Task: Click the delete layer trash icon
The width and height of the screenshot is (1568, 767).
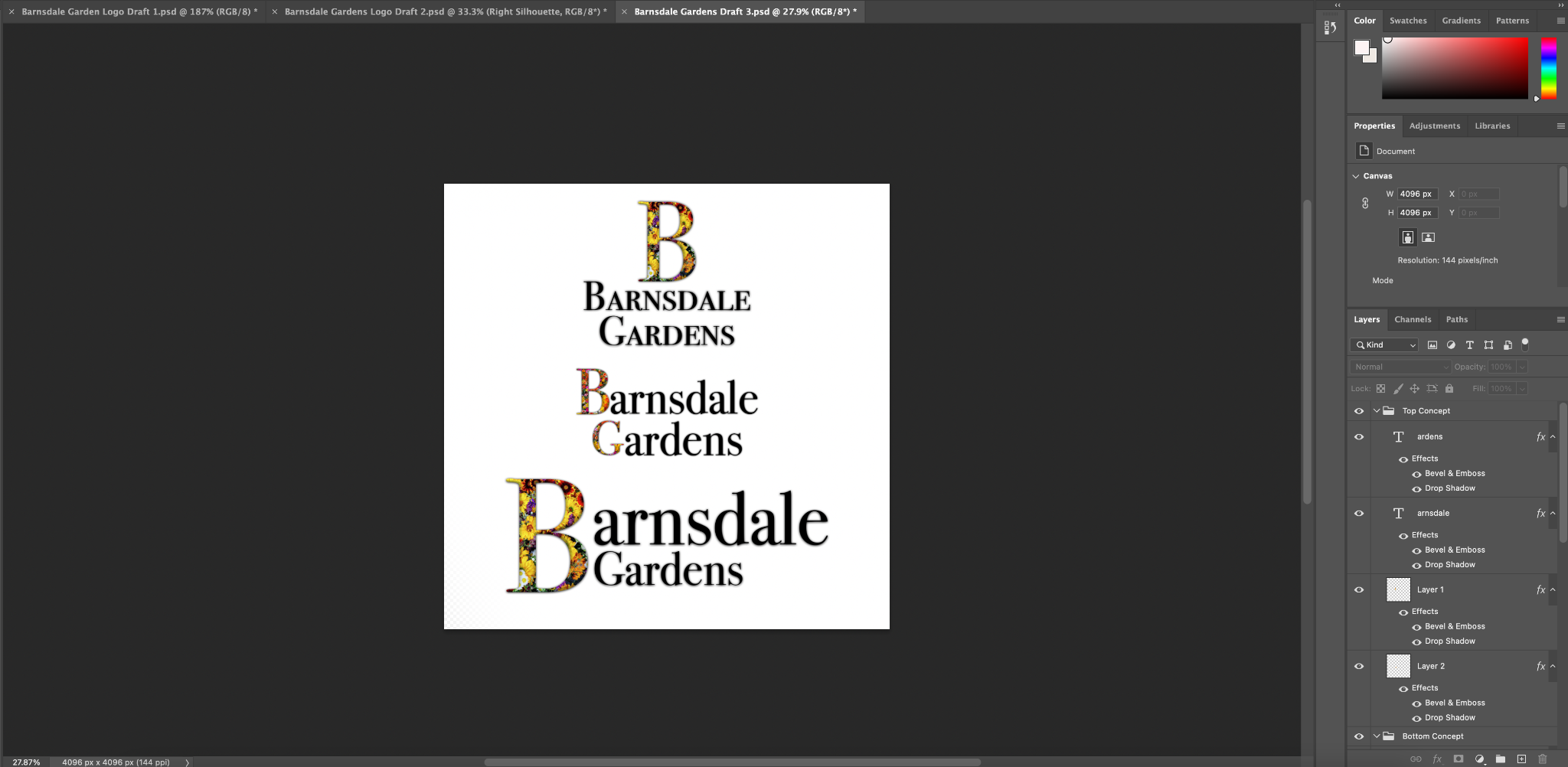Action: coord(1543,759)
